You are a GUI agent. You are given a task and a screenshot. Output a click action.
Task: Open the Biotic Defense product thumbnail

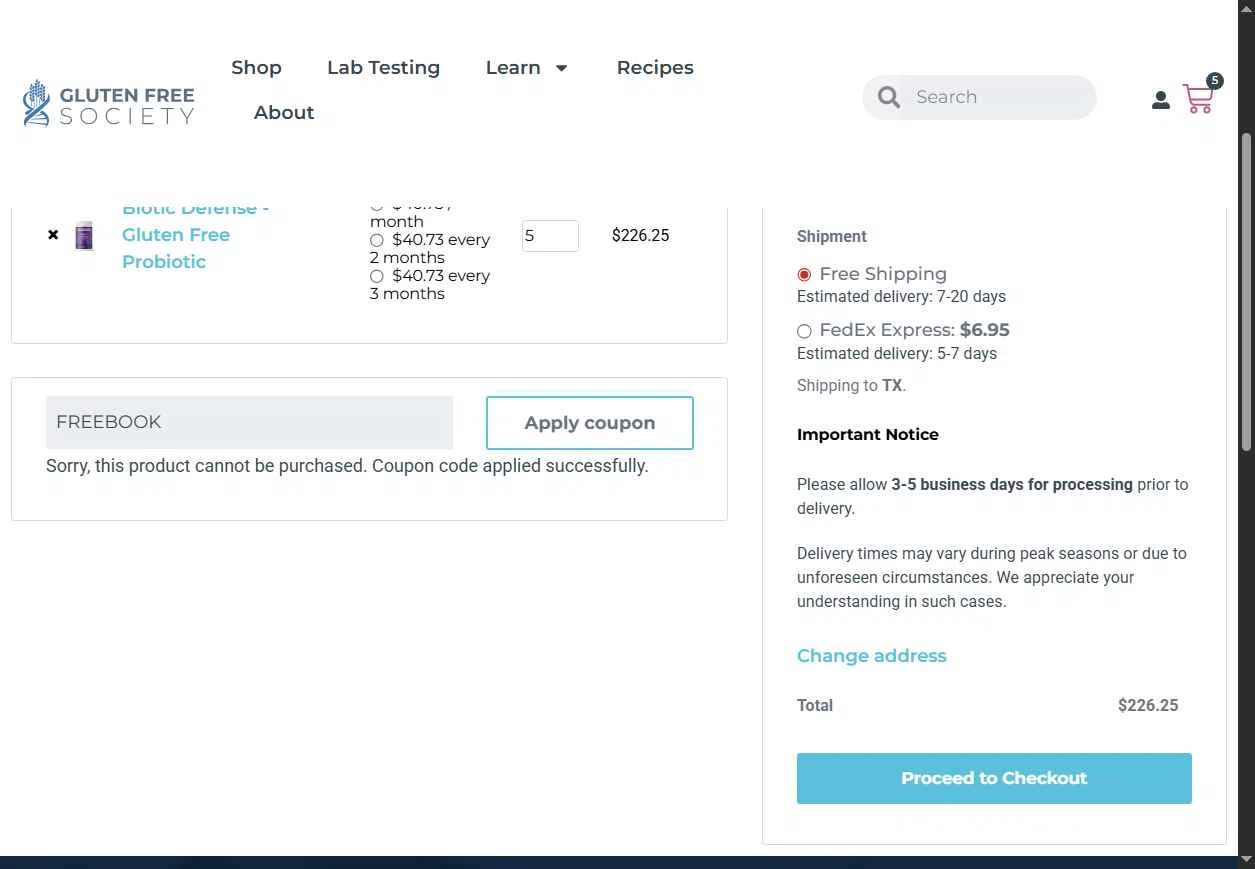click(x=85, y=236)
